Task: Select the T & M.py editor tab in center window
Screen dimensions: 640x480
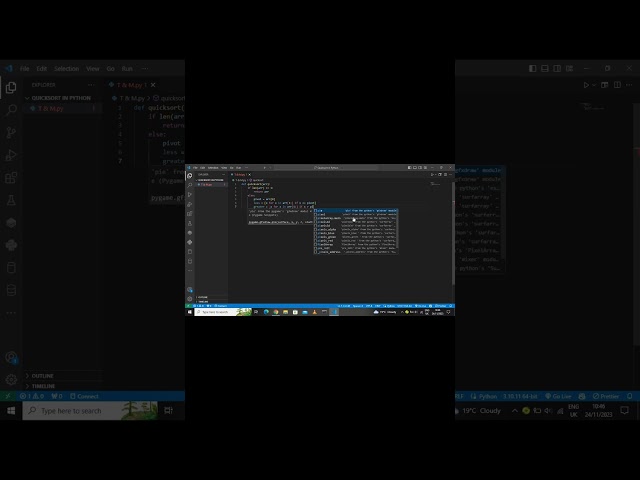Action: [239, 174]
